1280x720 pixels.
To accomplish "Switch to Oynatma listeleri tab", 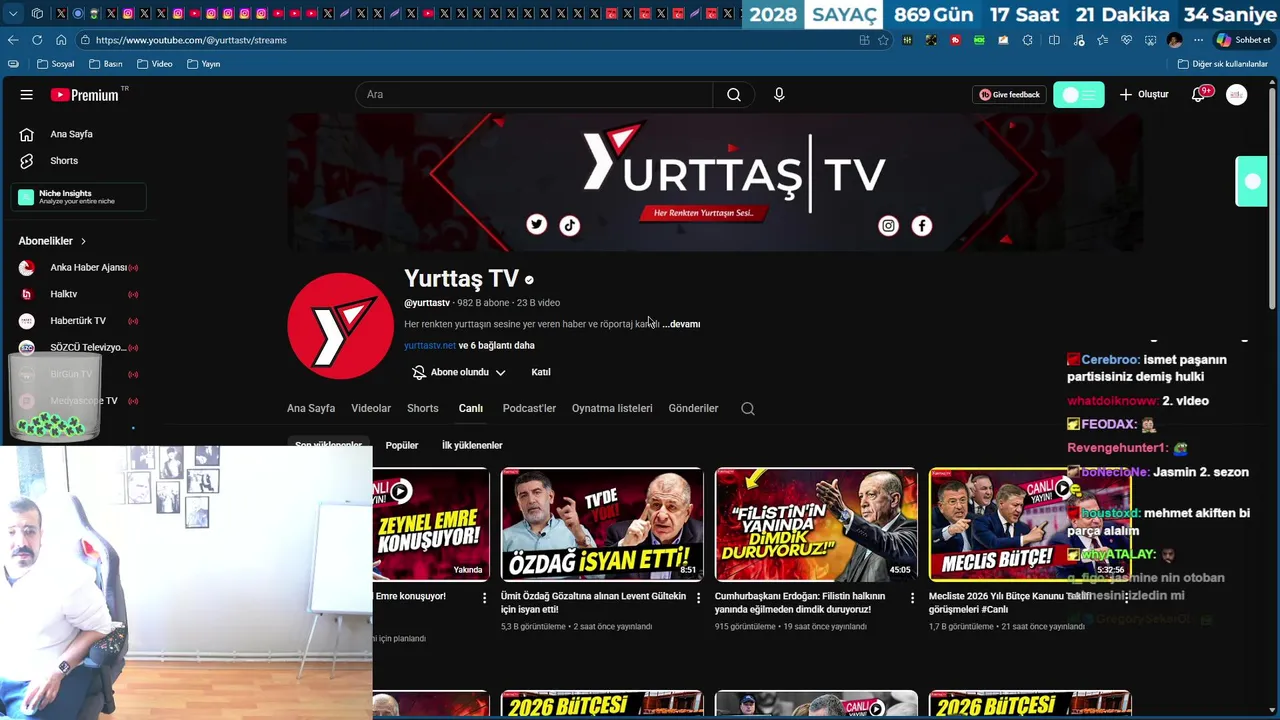I will click(x=612, y=408).
